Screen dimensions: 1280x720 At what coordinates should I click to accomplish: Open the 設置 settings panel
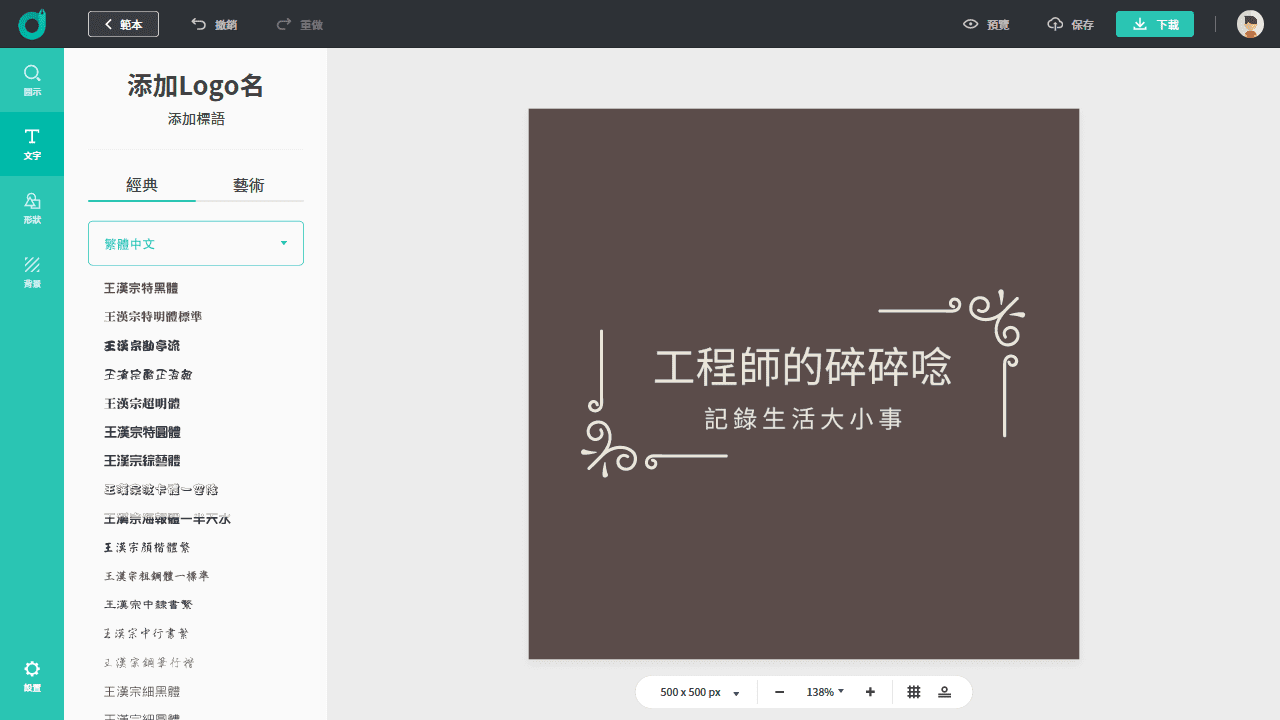(32, 677)
